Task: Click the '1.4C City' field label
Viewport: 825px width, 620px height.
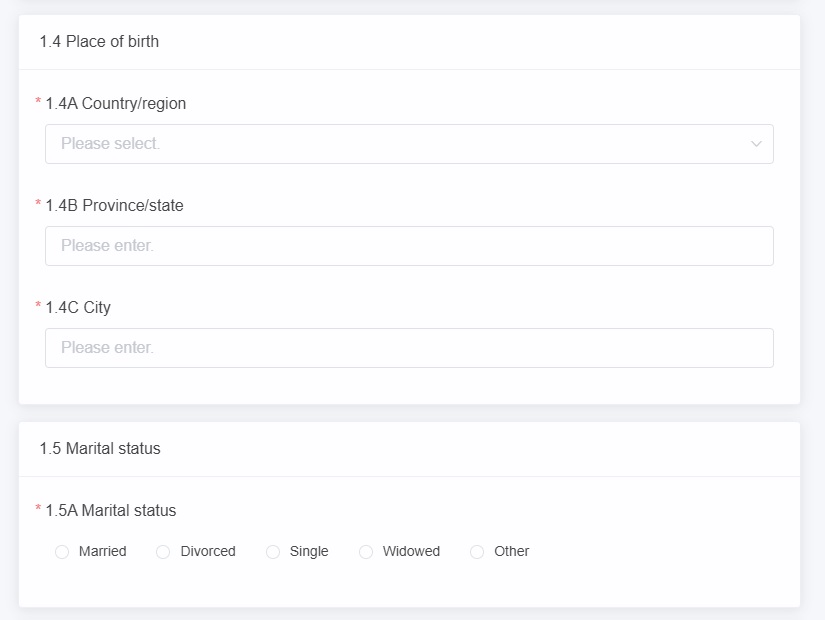Action: pos(78,307)
